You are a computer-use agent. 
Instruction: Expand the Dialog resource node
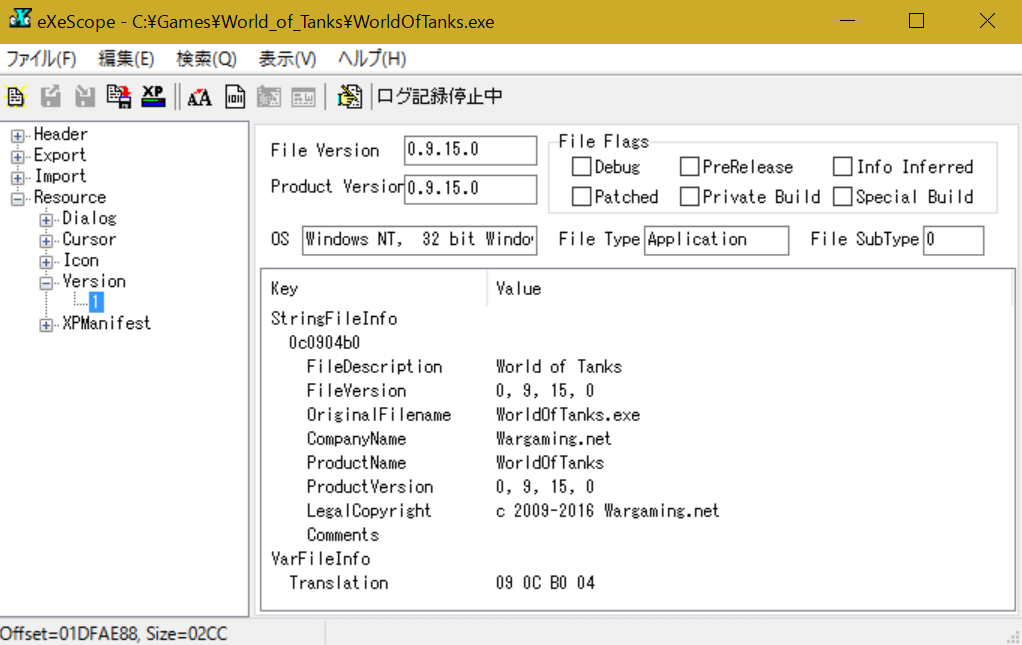coord(46,220)
